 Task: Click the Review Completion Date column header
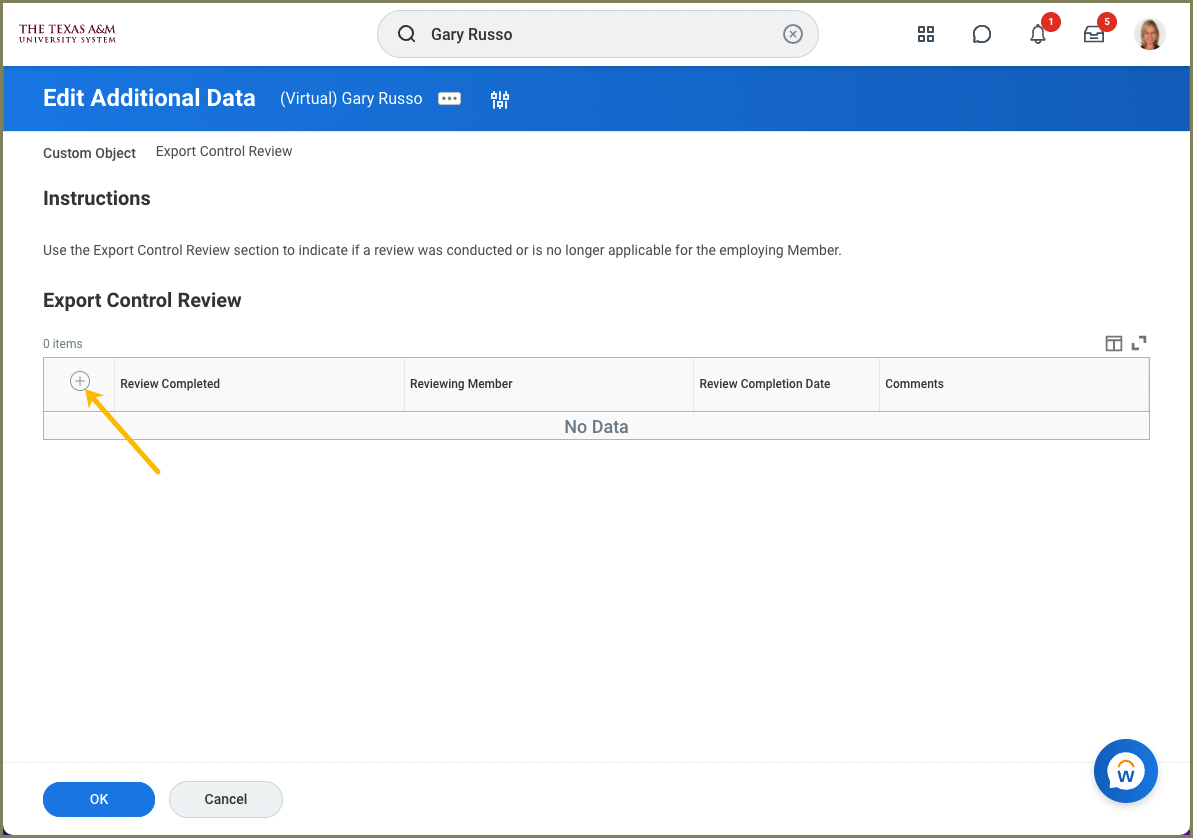pos(765,384)
